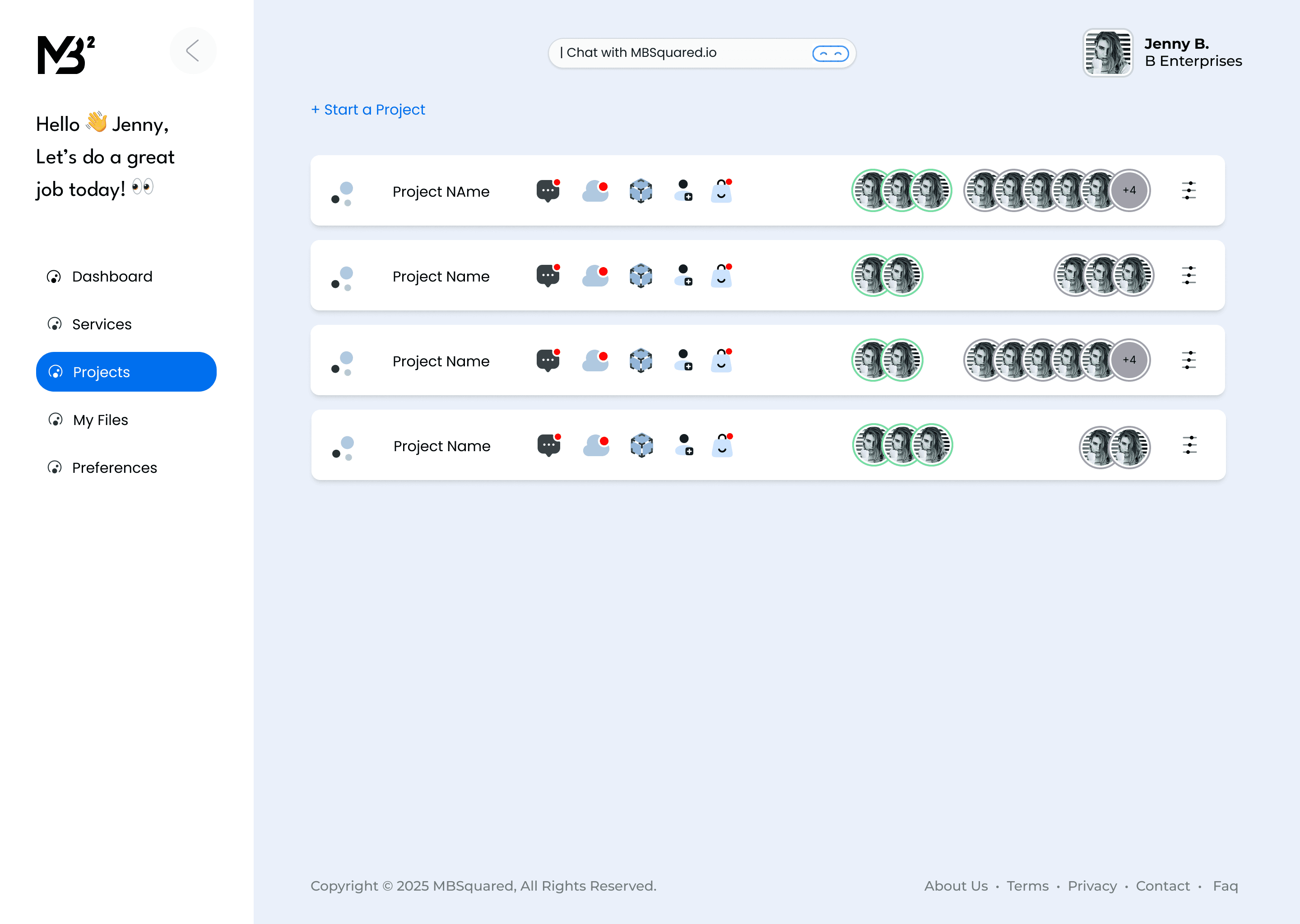The height and width of the screenshot is (924, 1300).
Task: Click the Start a Project link
Action: click(368, 109)
